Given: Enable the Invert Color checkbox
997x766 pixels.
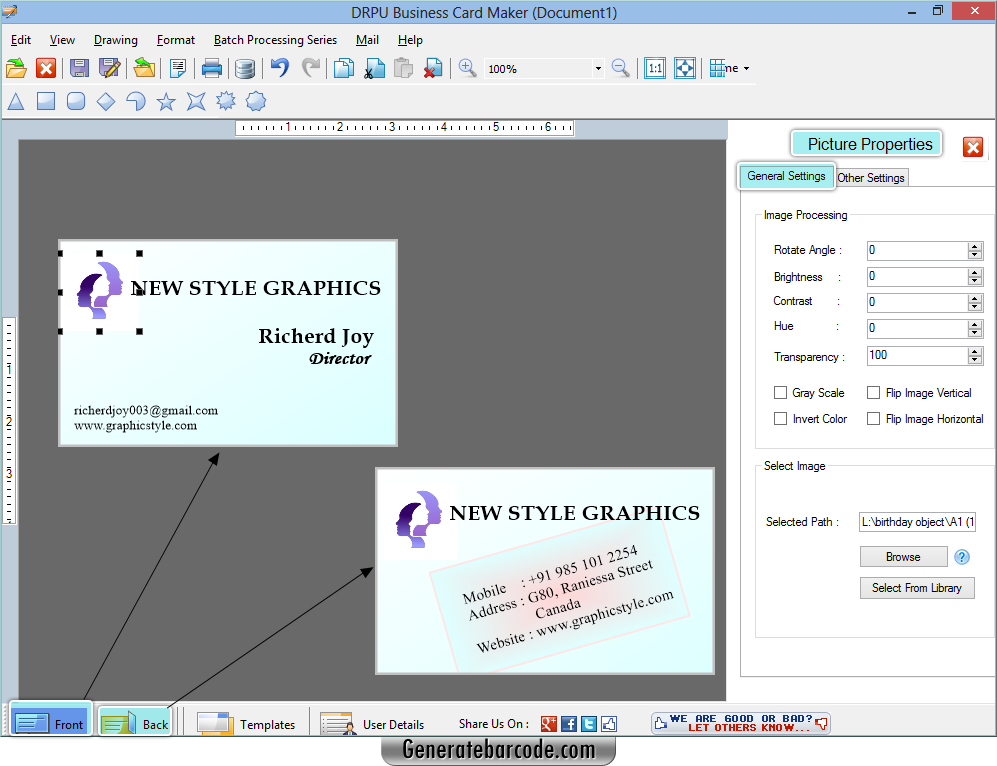Looking at the screenshot, I should [780, 419].
